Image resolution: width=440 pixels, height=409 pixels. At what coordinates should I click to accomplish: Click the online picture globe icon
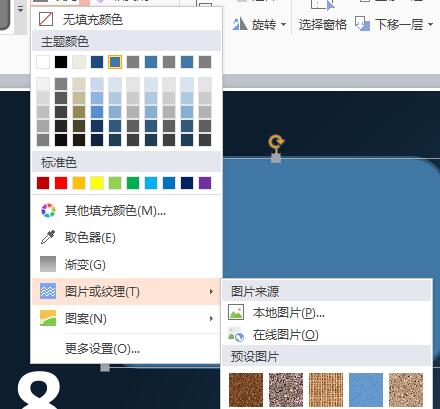click(x=236, y=335)
